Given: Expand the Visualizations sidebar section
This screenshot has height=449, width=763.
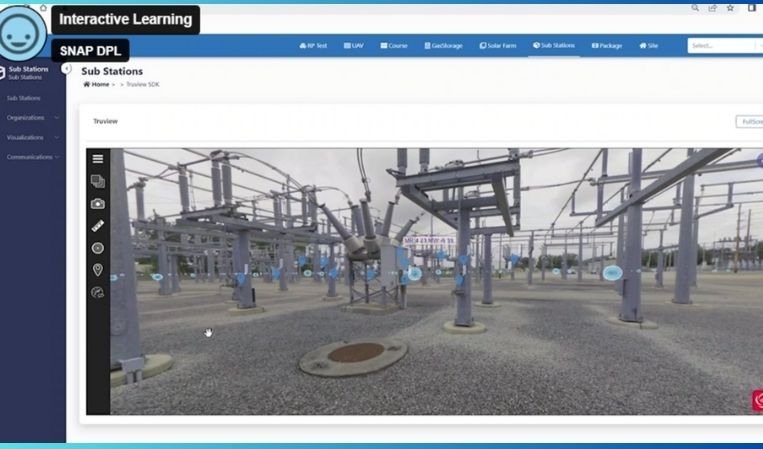Looking at the screenshot, I should [x=30, y=137].
